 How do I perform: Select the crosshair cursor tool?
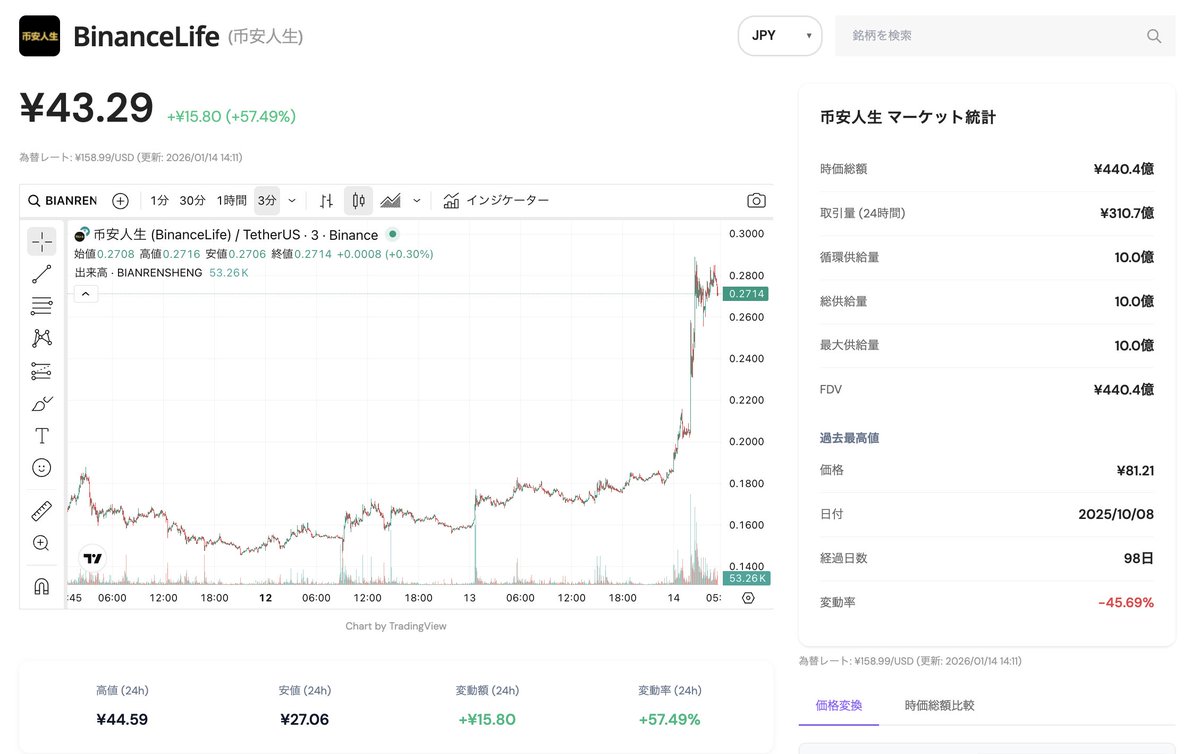pos(41,241)
